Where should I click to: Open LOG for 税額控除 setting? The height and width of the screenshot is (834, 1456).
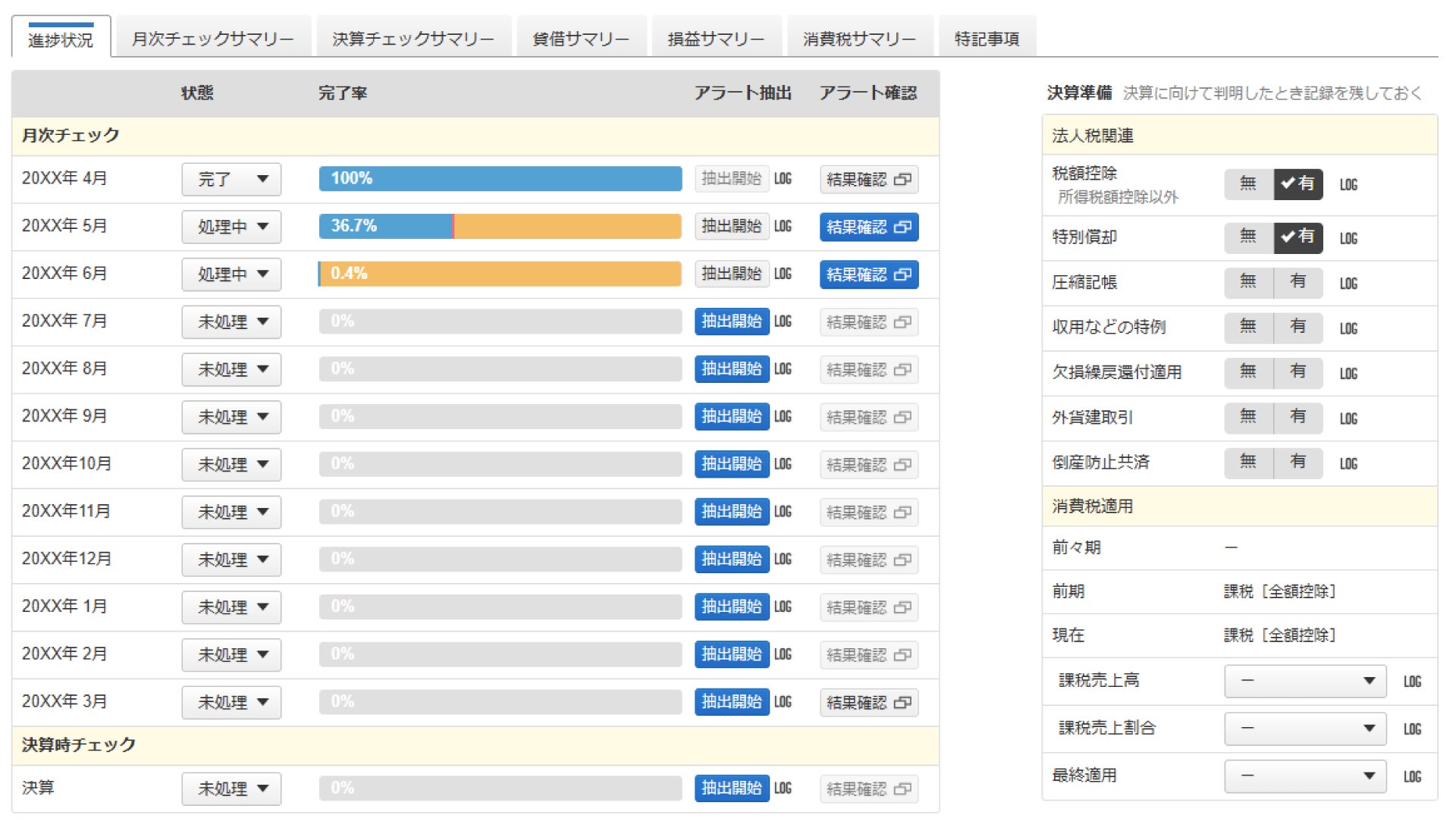click(1348, 184)
